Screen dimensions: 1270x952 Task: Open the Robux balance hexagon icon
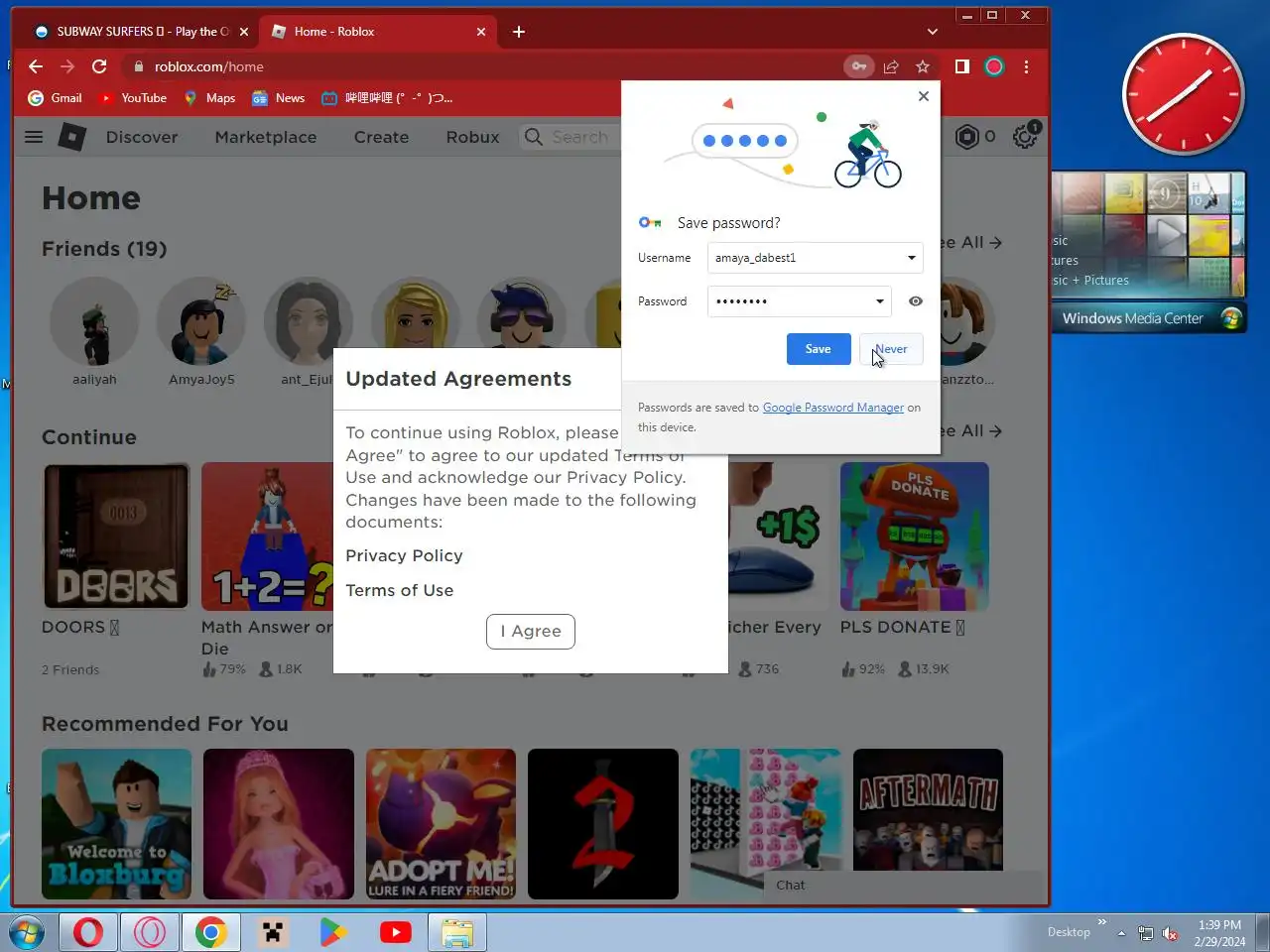click(x=967, y=137)
